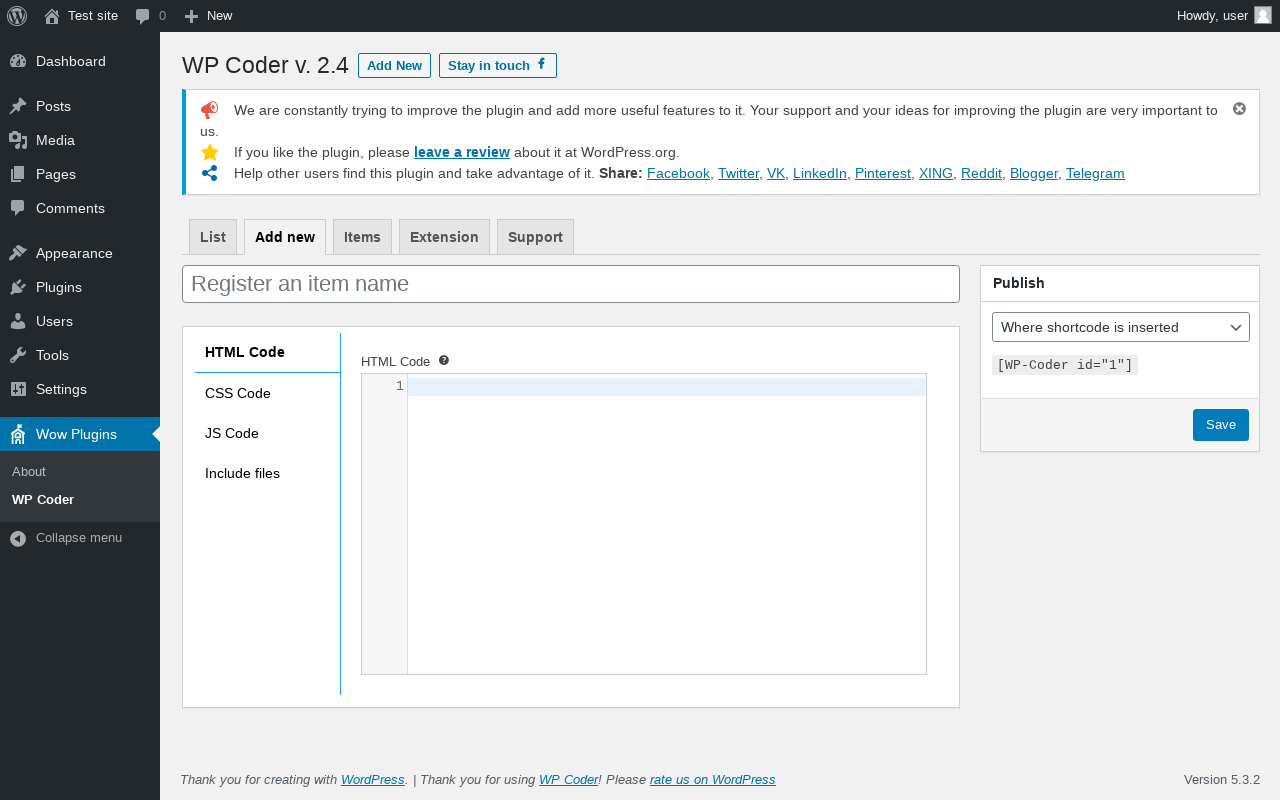The width and height of the screenshot is (1280, 800).
Task: Click the Dashboard gauge icon
Action: (18, 61)
